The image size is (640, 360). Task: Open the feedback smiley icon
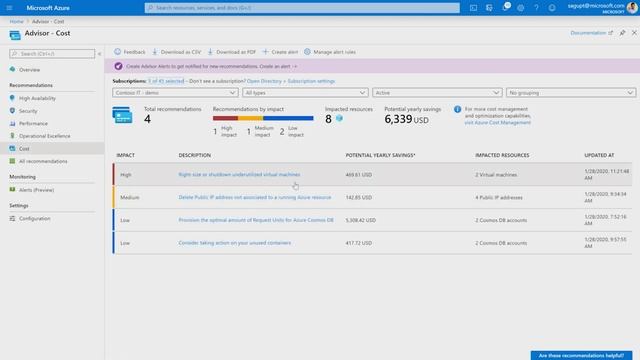click(552, 8)
